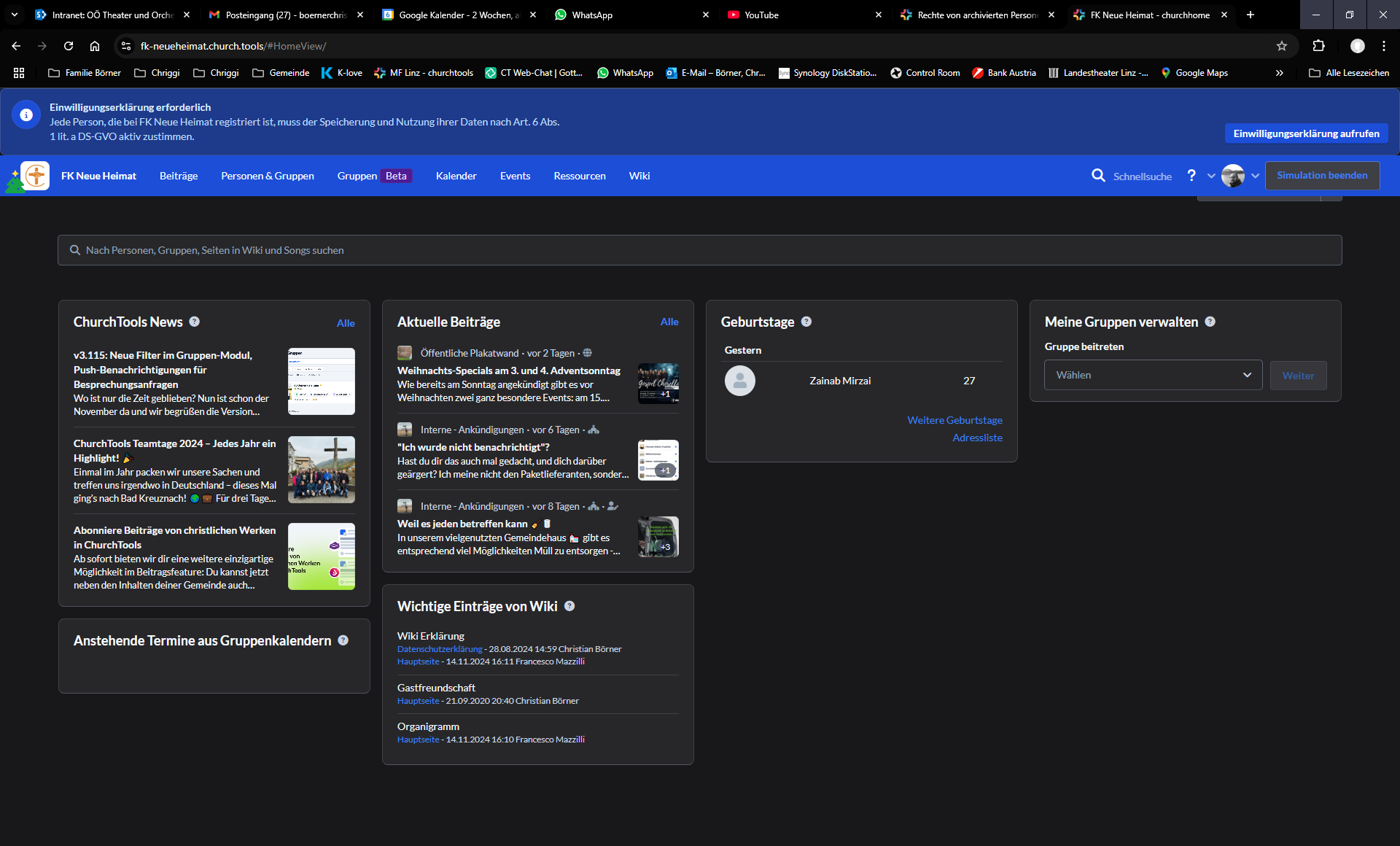Click Simulation beenden button

1322,176
